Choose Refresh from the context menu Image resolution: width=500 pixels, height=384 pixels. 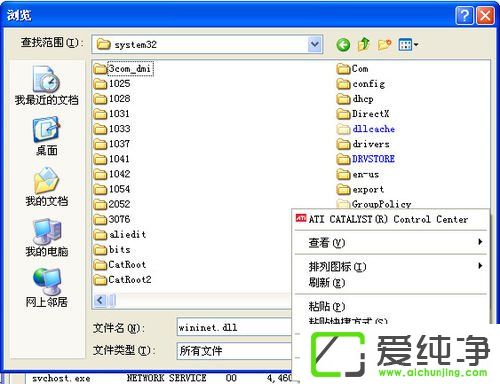click(390, 283)
